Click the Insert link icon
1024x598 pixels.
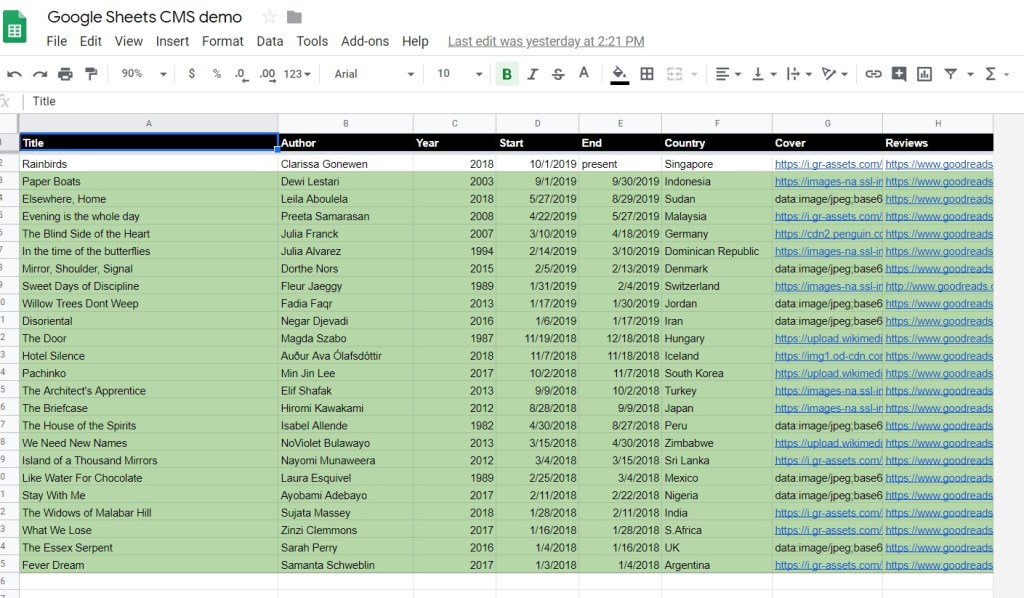pos(873,74)
